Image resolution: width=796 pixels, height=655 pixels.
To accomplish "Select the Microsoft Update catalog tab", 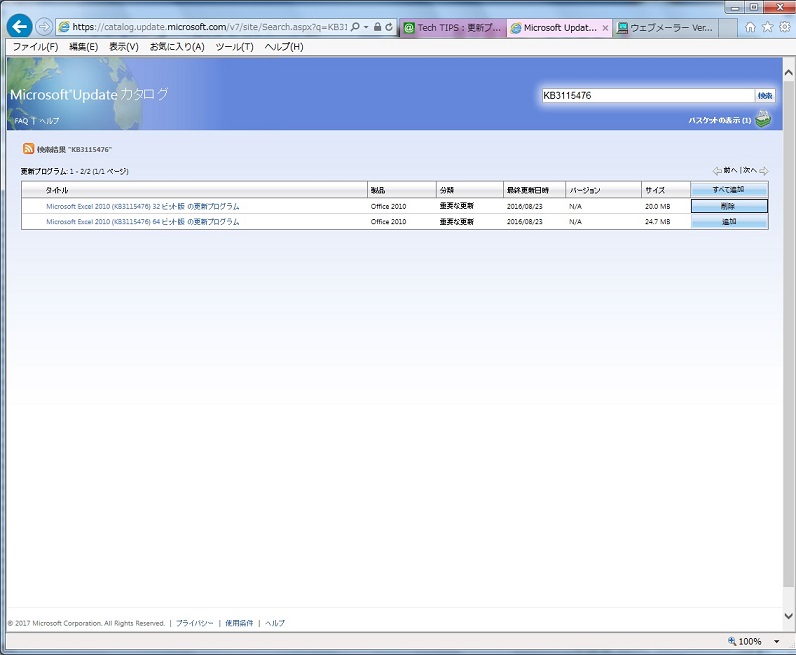I will [x=554, y=28].
